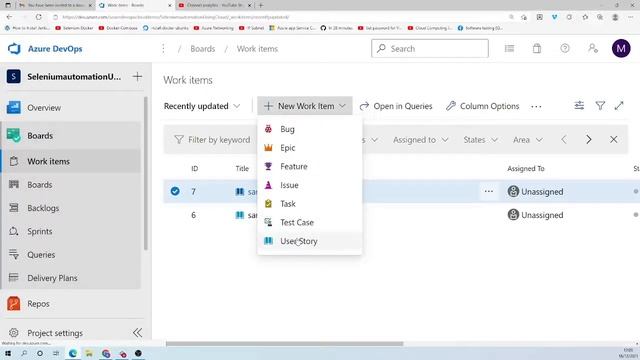Open Windows Start menu

point(8,353)
